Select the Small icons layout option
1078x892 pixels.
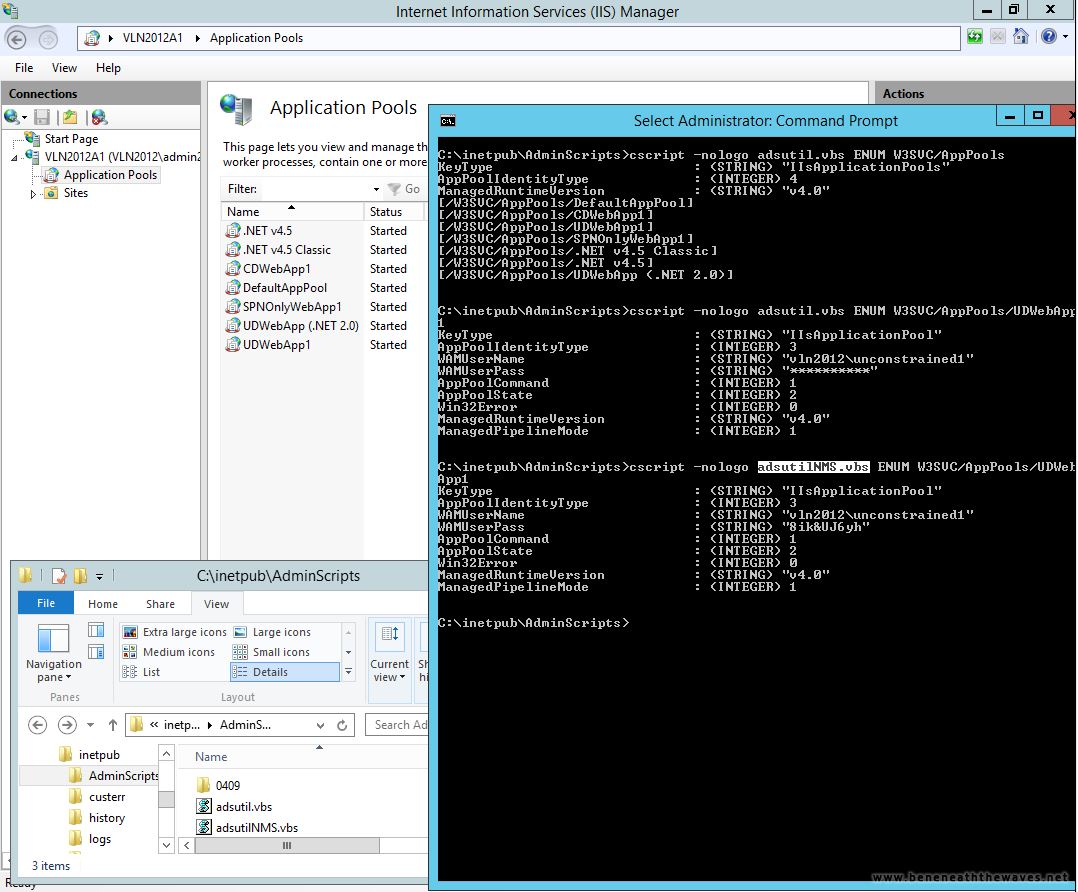coord(272,652)
